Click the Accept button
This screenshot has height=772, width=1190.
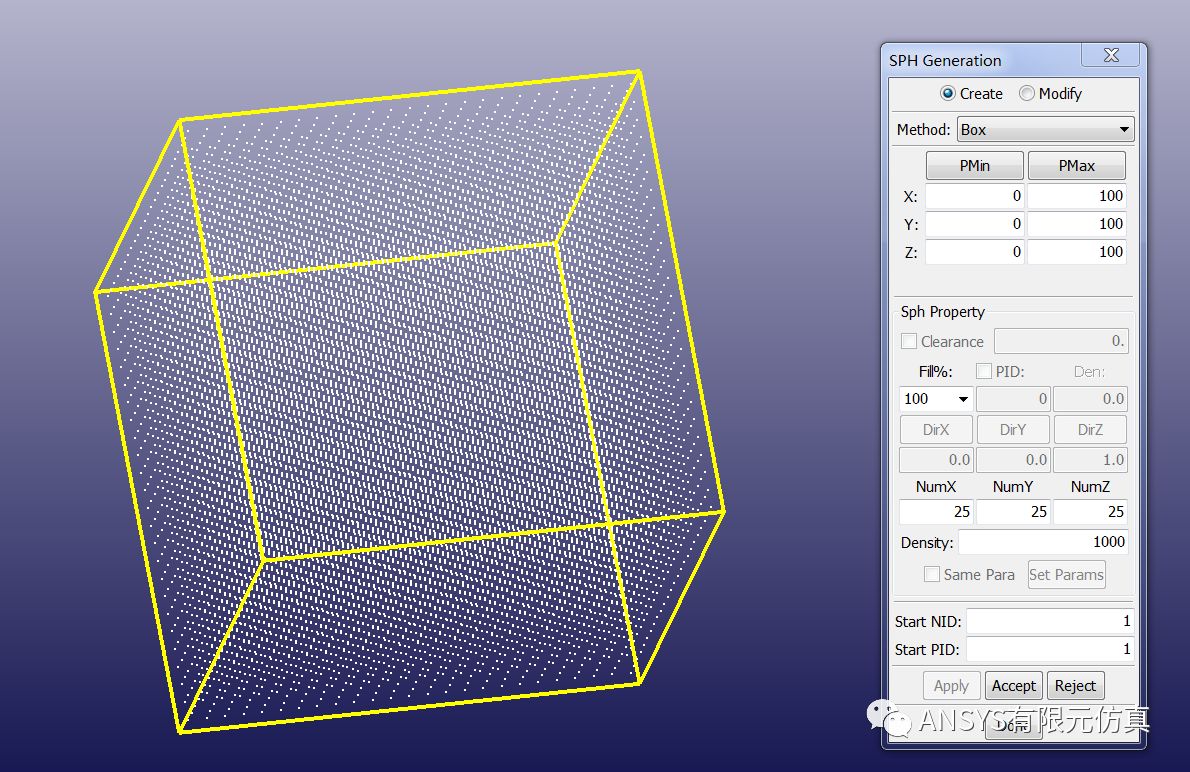(1014, 685)
